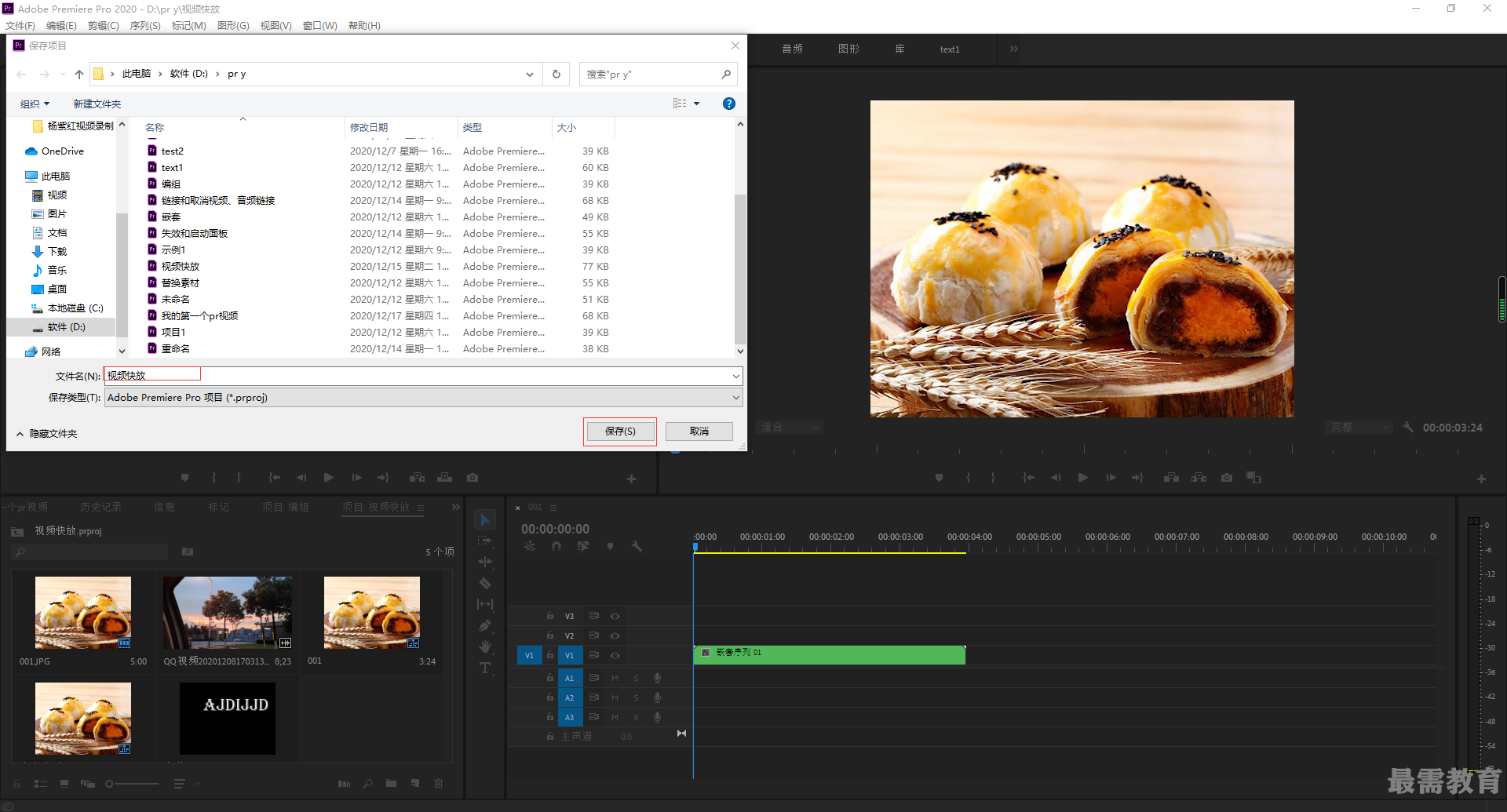Toggle V1 track output eye
The width and height of the screenshot is (1507, 812).
click(615, 656)
